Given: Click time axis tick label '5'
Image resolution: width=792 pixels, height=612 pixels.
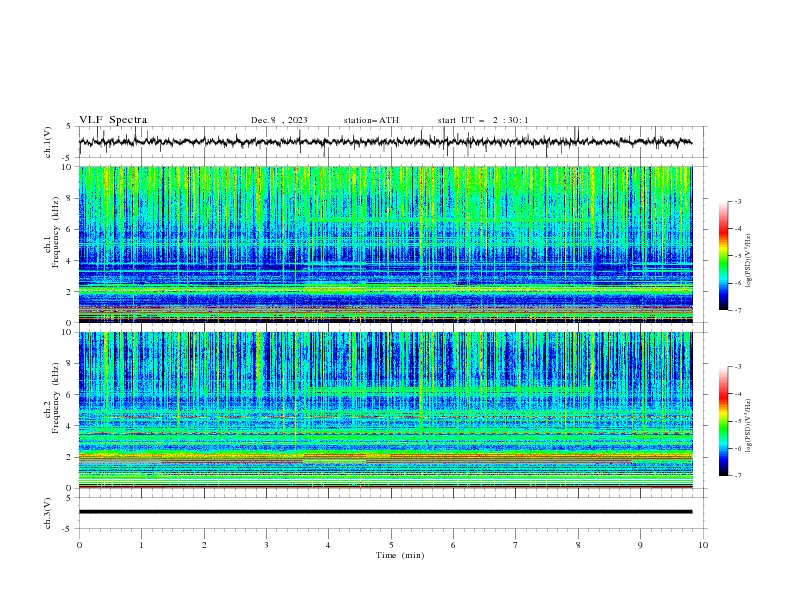Looking at the screenshot, I should tap(391, 545).
